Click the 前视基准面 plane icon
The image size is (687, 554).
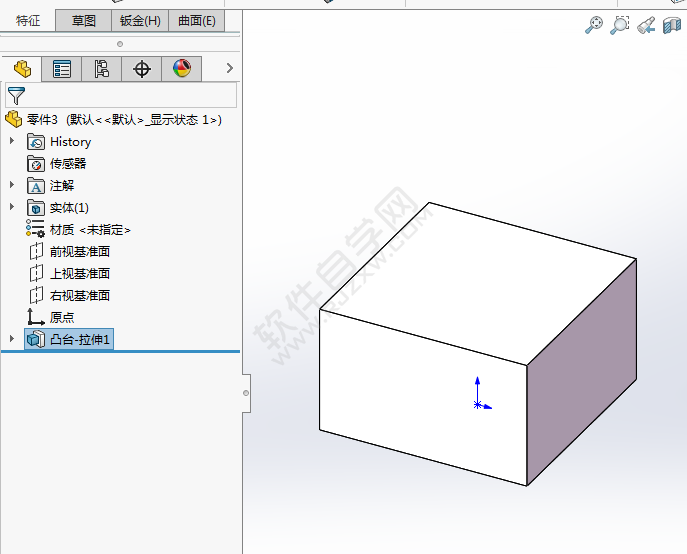36,251
